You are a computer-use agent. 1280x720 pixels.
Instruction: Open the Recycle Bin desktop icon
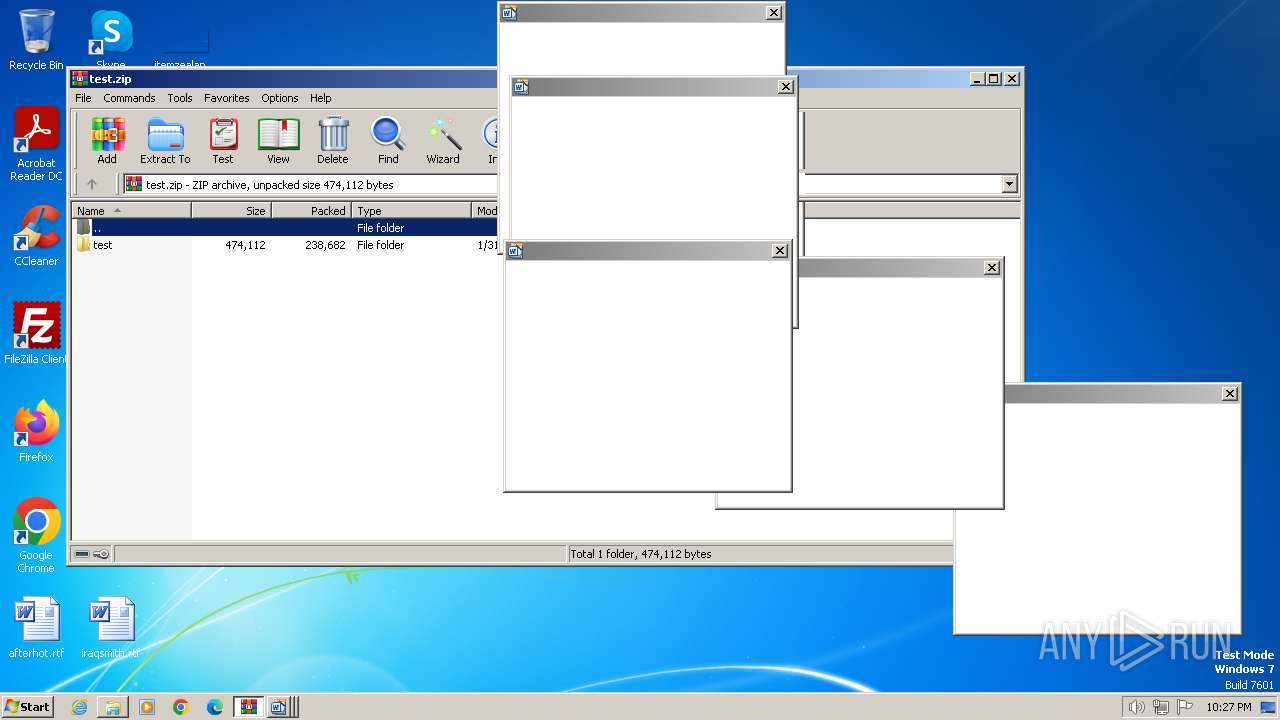(36, 40)
